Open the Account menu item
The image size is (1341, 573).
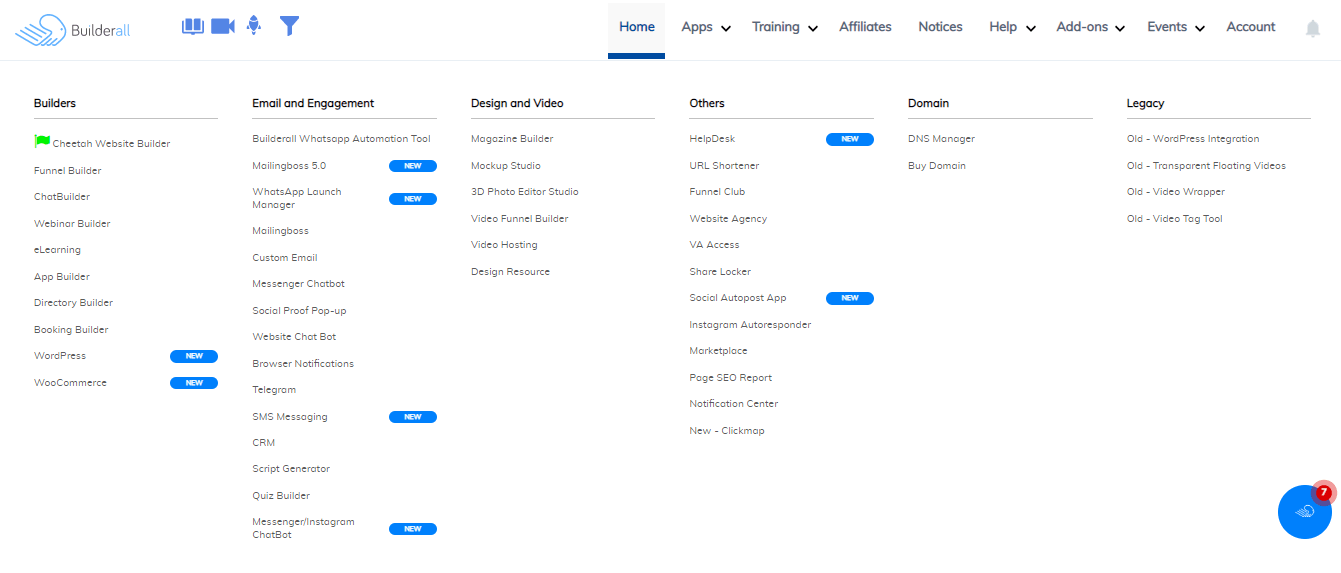coord(1250,27)
